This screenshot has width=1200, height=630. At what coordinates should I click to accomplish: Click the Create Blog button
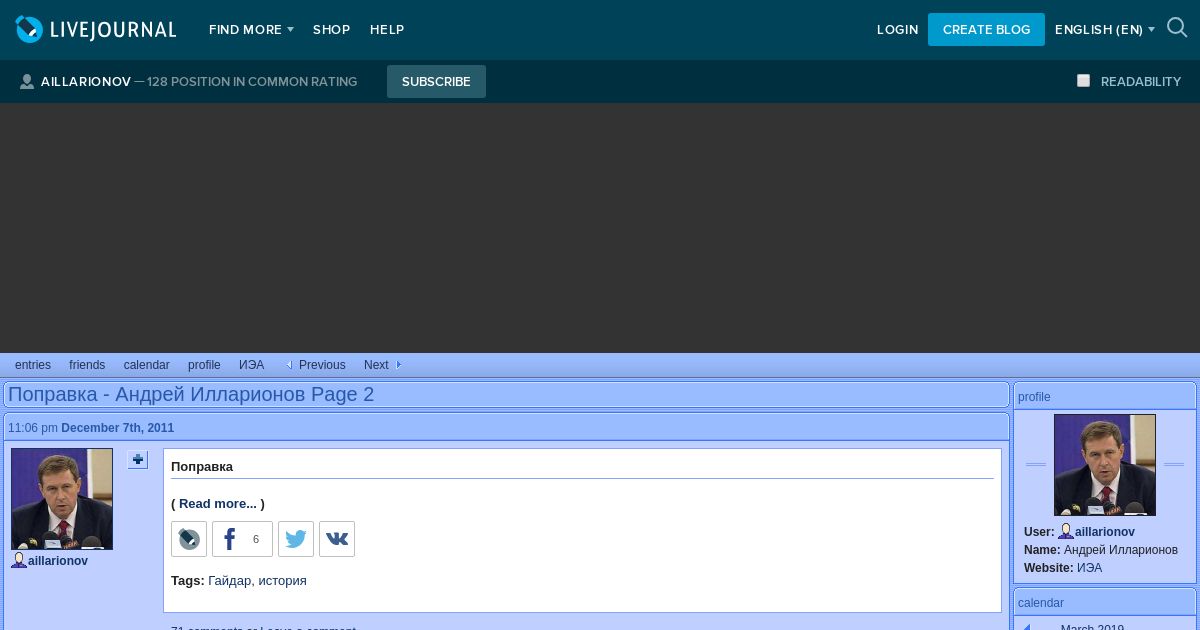coord(986,30)
